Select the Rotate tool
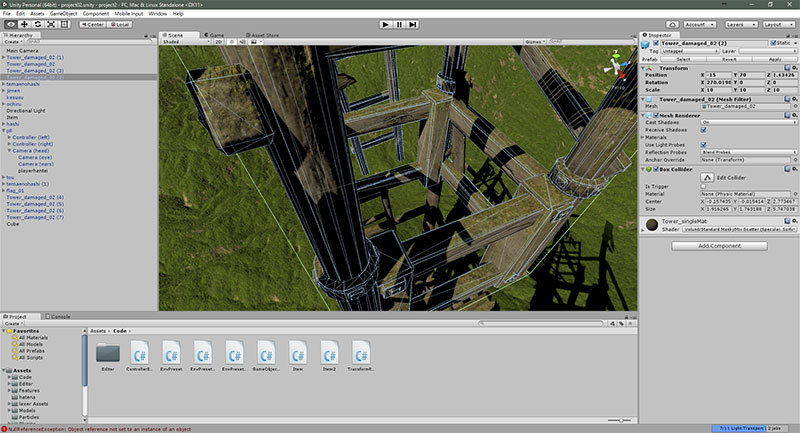 (x=37, y=24)
